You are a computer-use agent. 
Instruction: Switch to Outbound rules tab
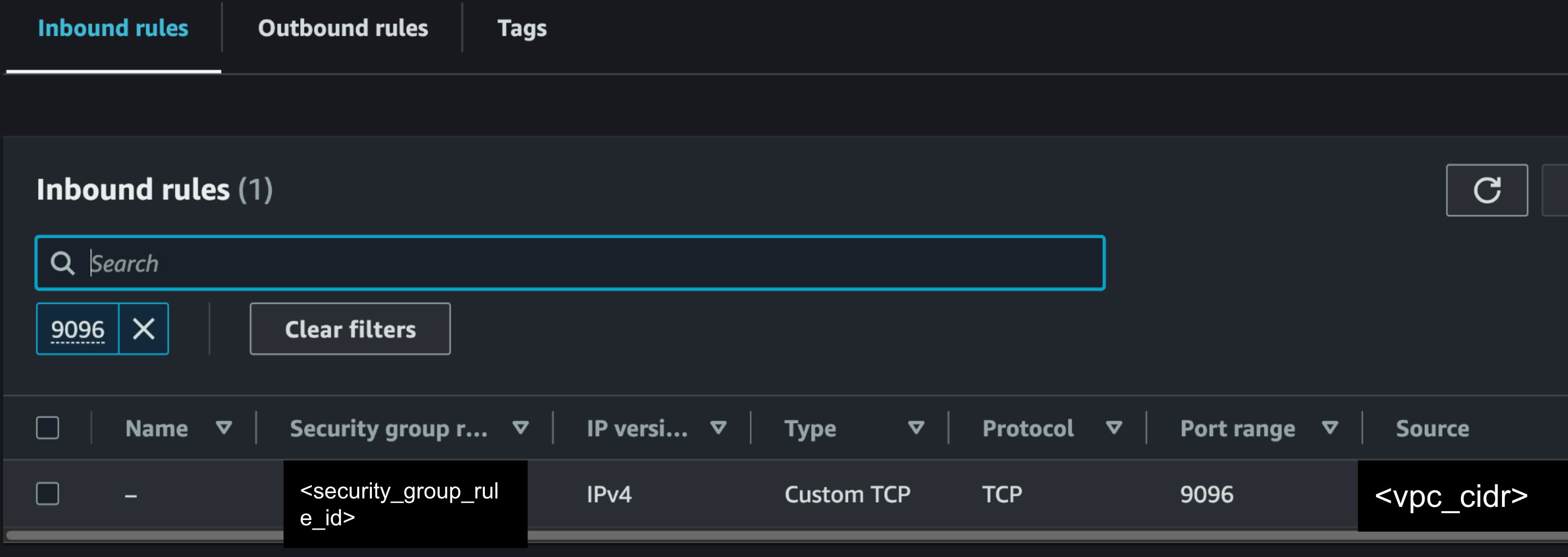(x=343, y=28)
